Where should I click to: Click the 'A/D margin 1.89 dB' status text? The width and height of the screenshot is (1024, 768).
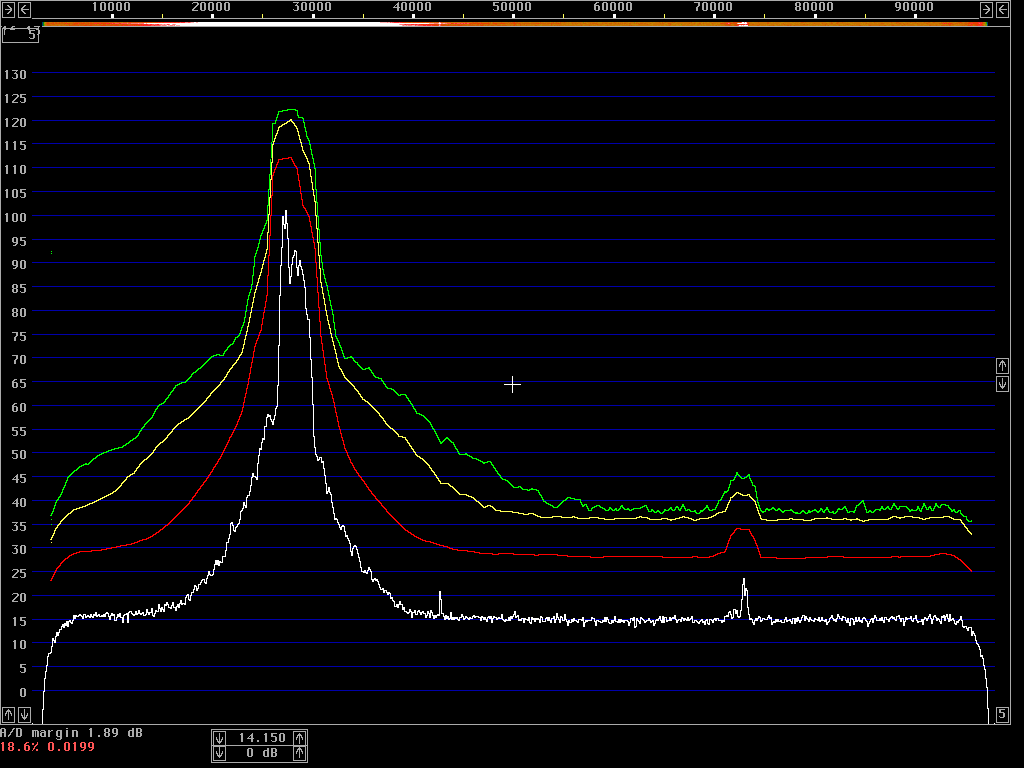71,733
